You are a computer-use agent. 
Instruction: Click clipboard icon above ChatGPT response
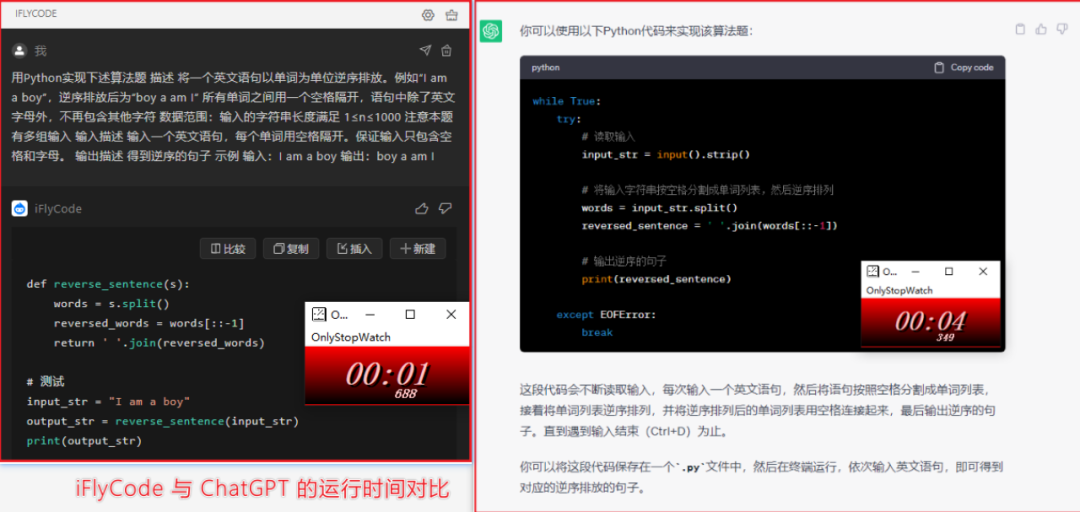pyautogui.click(x=1020, y=30)
